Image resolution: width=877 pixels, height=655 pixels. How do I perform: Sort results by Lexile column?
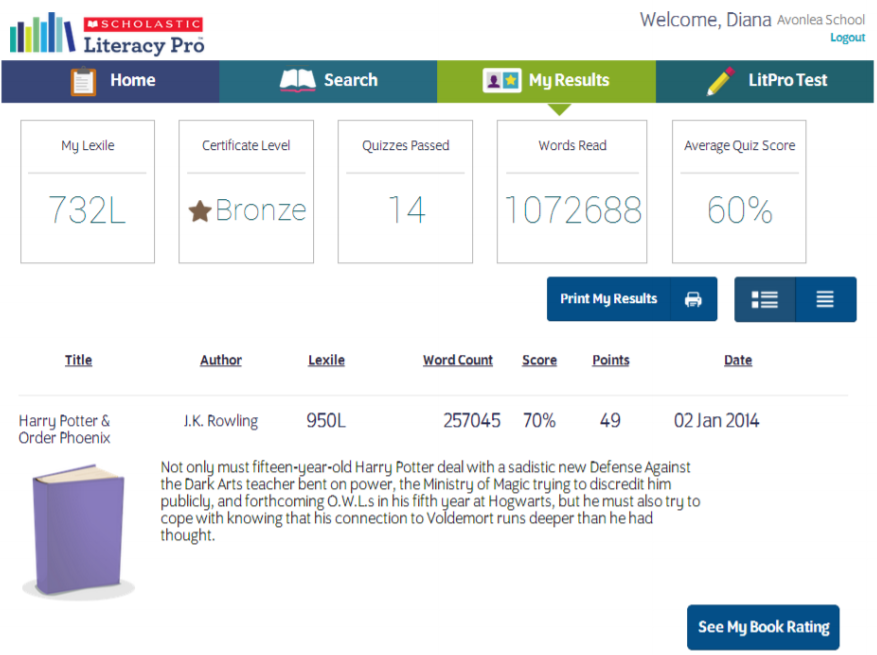tap(326, 360)
